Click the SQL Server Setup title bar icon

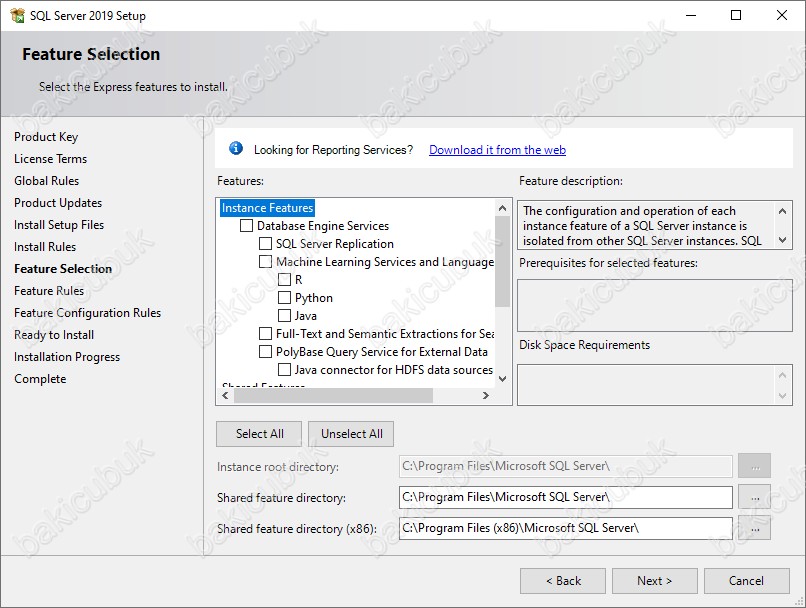(x=17, y=15)
